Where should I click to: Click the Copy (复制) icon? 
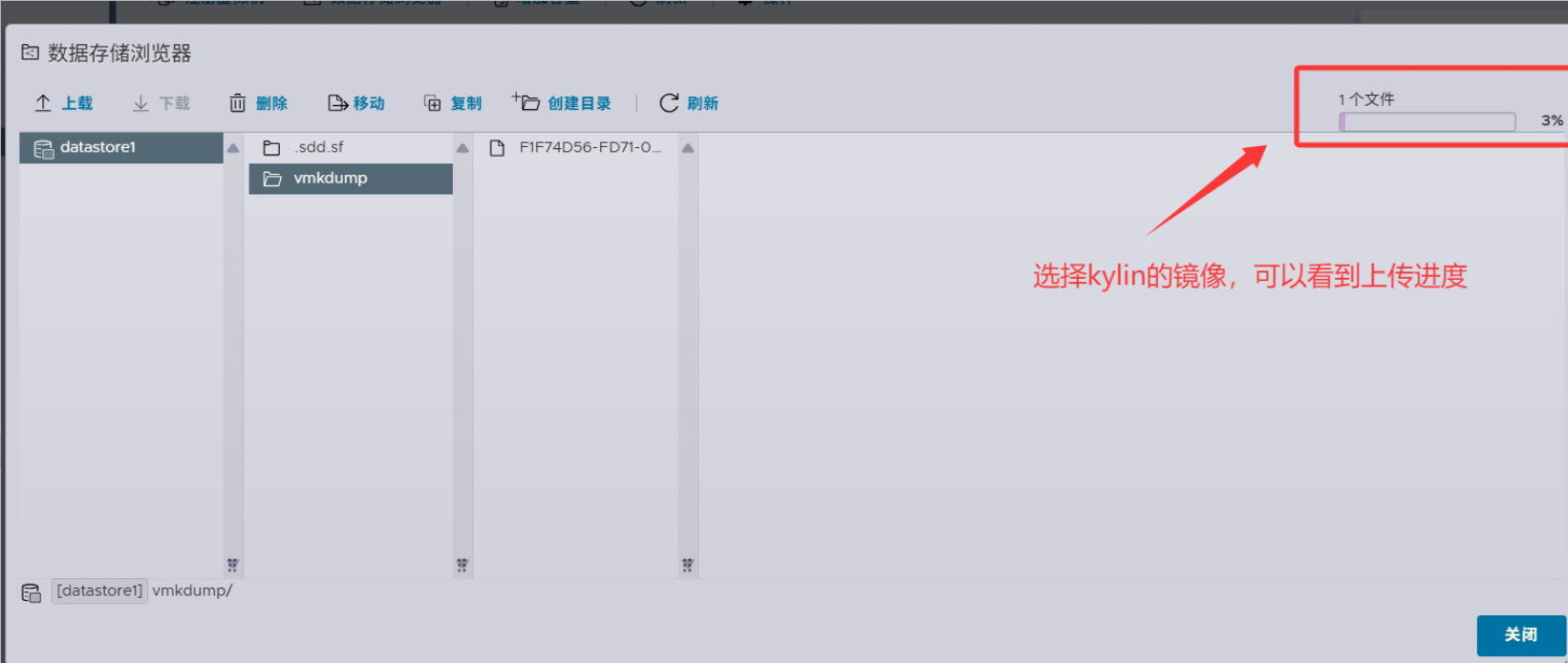click(433, 103)
